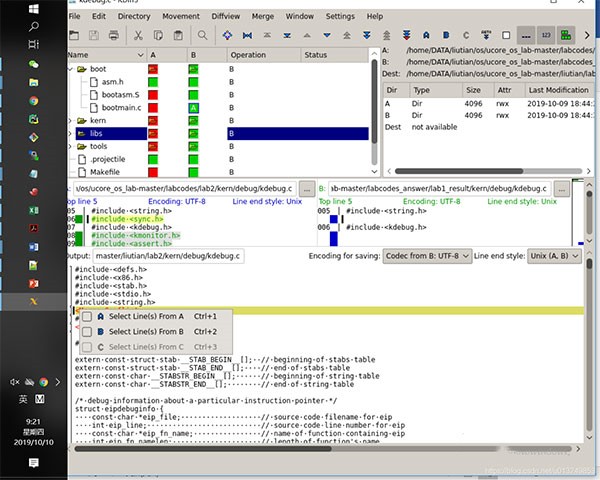Check Select Line(s) From B checkbox

(87, 331)
